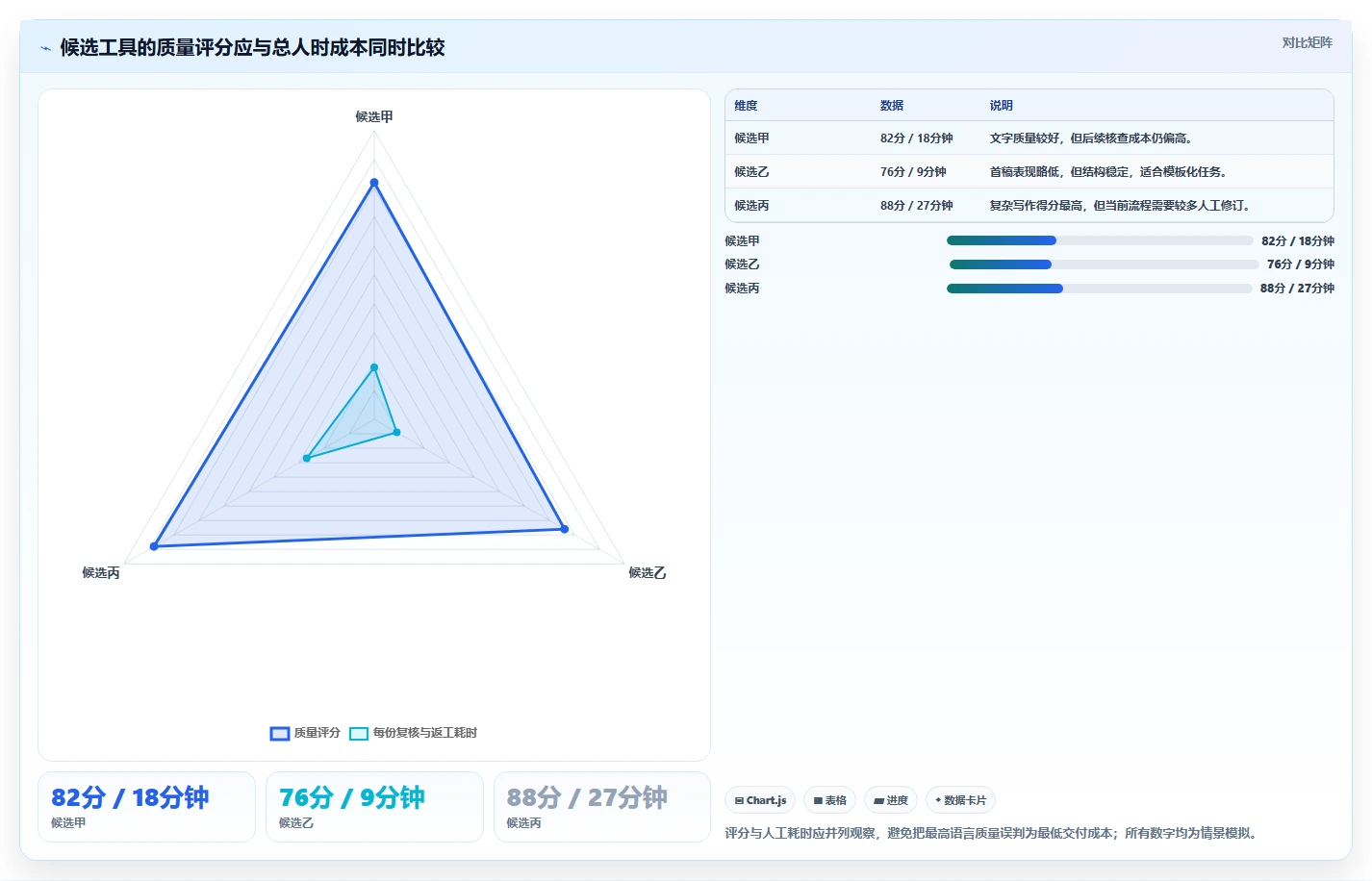
Task: Click table cell 88分 / 27分钟
Action: click(916, 206)
